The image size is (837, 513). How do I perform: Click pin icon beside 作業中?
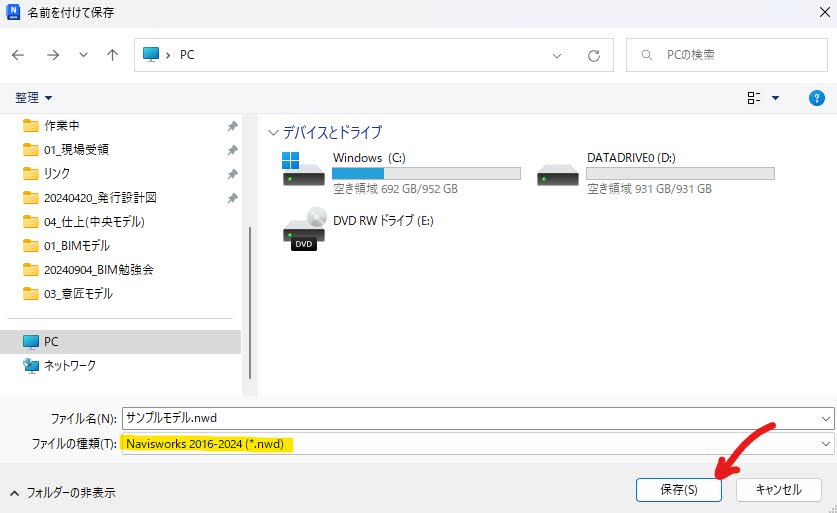pyautogui.click(x=232, y=126)
